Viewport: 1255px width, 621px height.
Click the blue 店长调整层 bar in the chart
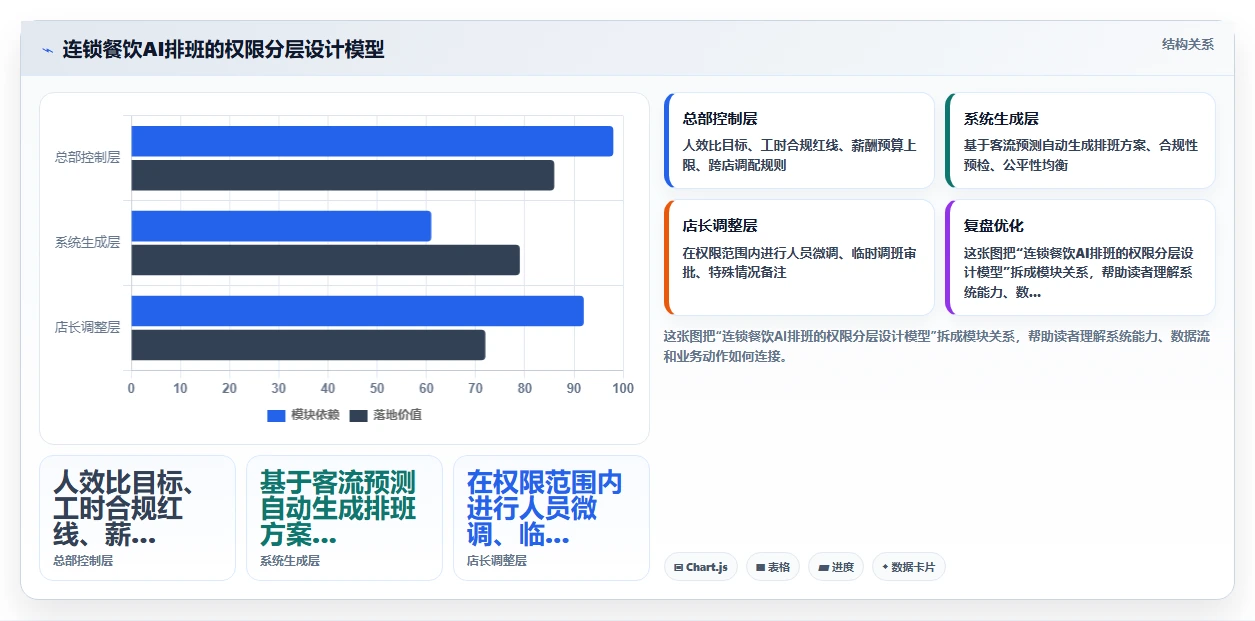click(357, 311)
